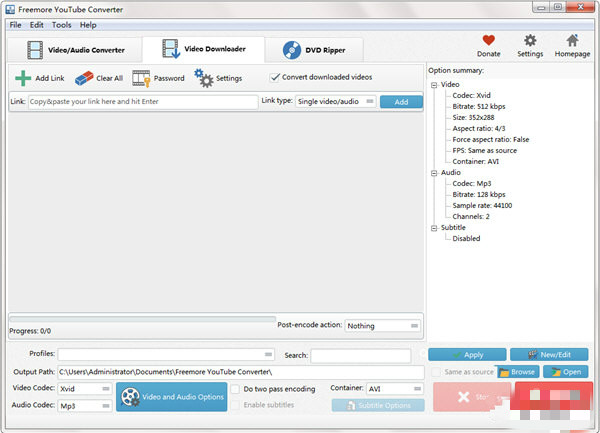Screen dimensions: 600x433
Task: Click the Apply button
Action: (x=467, y=355)
